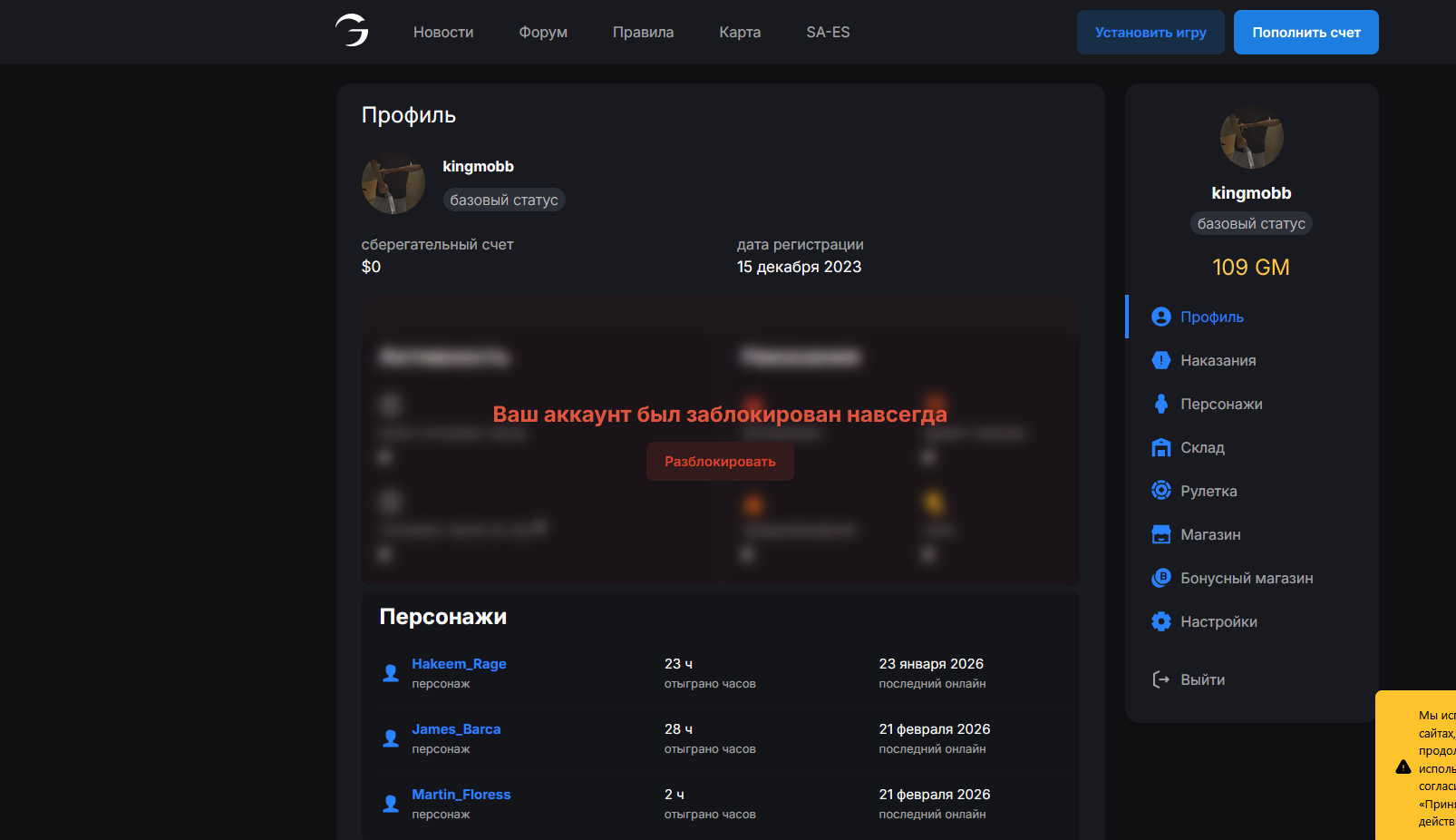
Task: Click the Бонусный магазин coin icon
Action: (1160, 578)
